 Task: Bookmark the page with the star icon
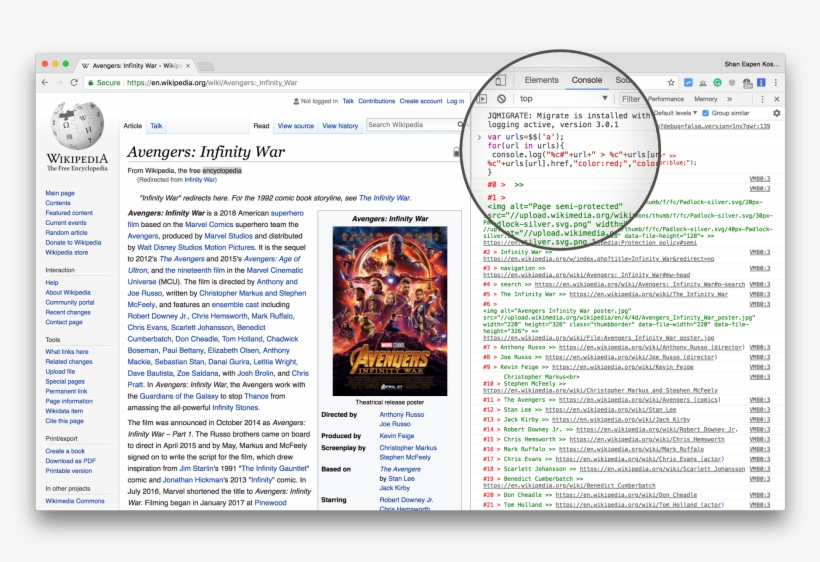pos(671,83)
